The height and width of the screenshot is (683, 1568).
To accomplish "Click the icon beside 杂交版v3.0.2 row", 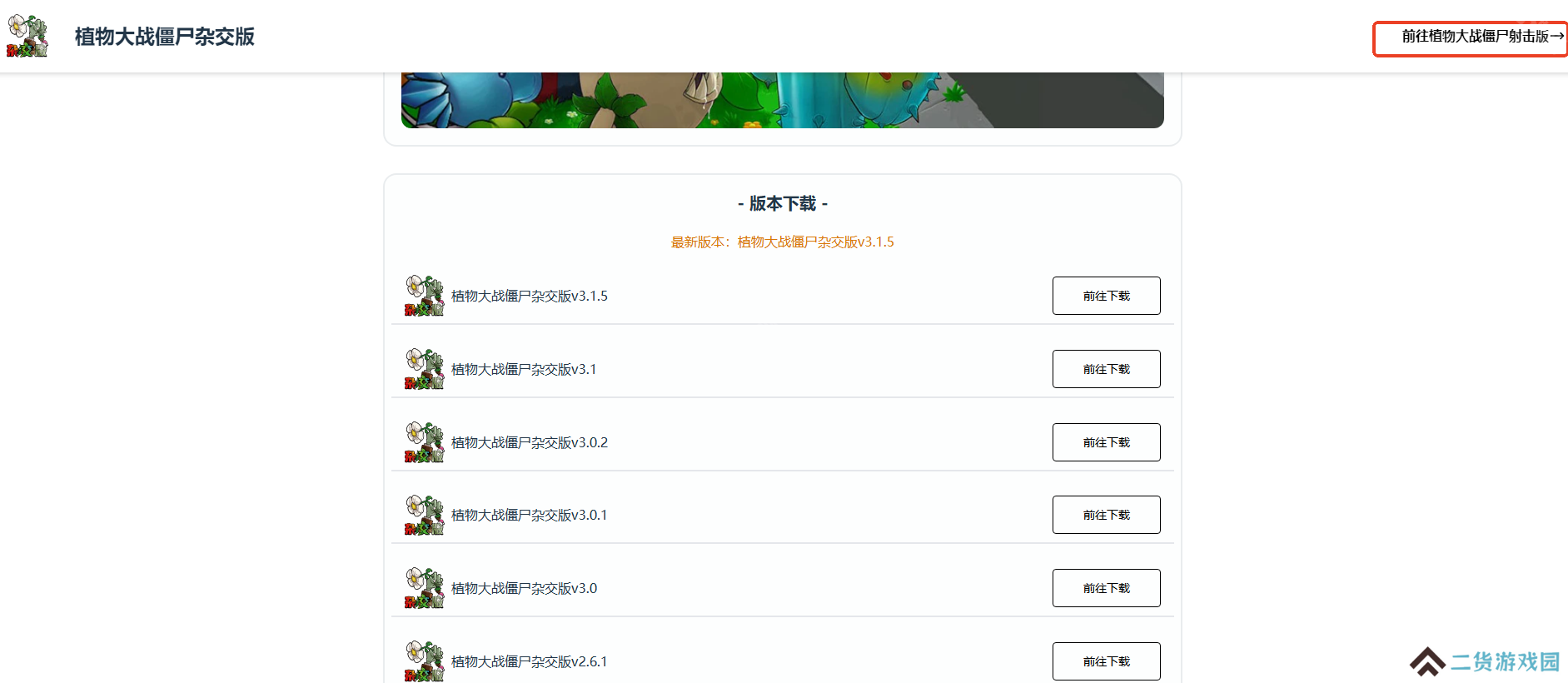I will click(x=425, y=442).
